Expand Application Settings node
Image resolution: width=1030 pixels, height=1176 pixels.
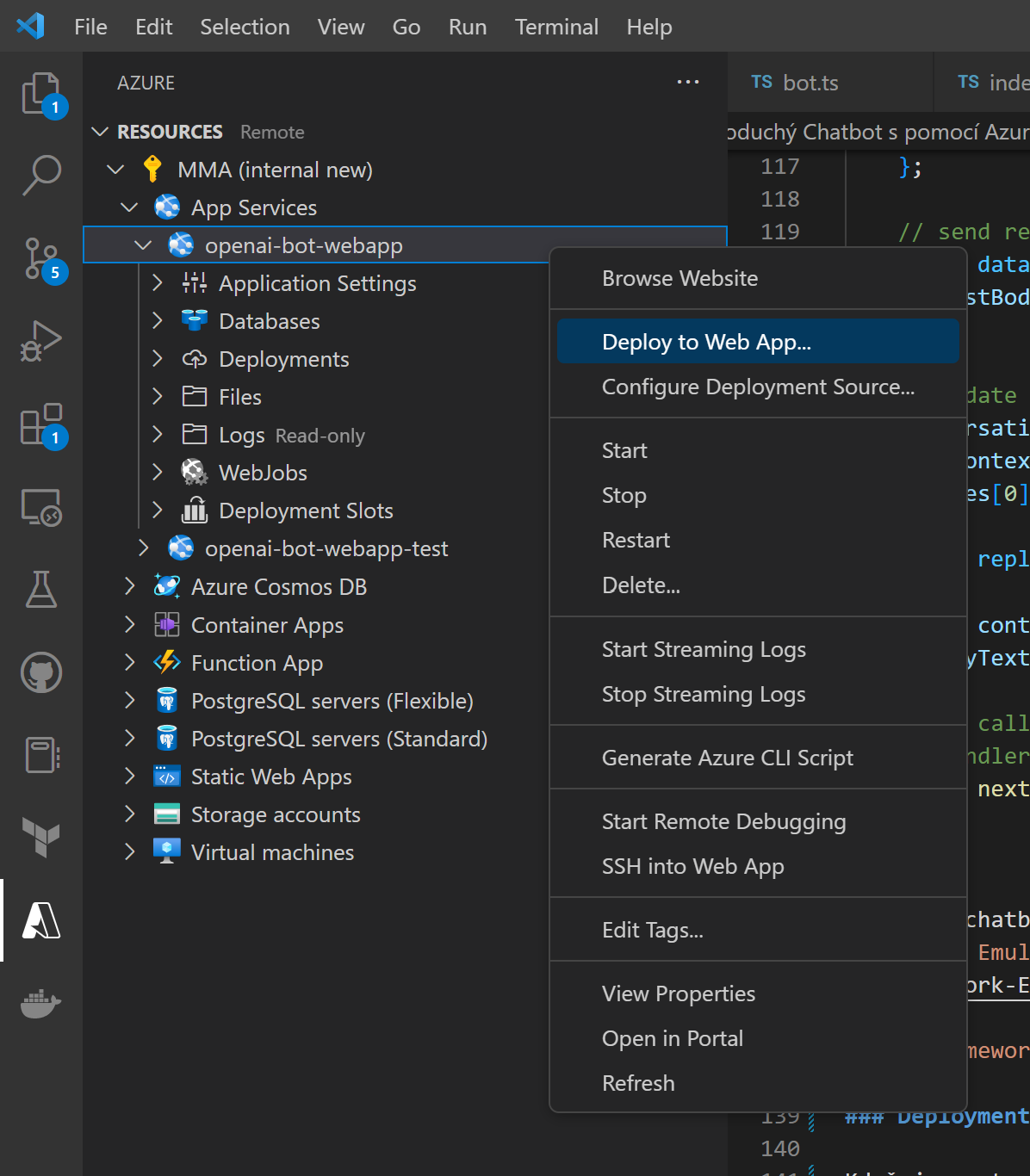157,283
